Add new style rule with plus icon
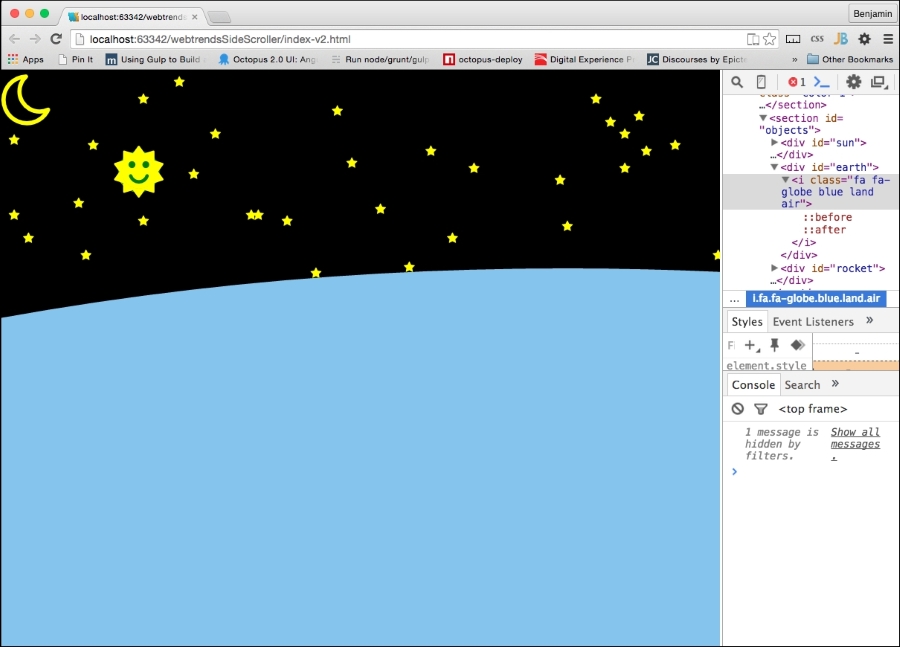This screenshot has height=647, width=900. (751, 345)
